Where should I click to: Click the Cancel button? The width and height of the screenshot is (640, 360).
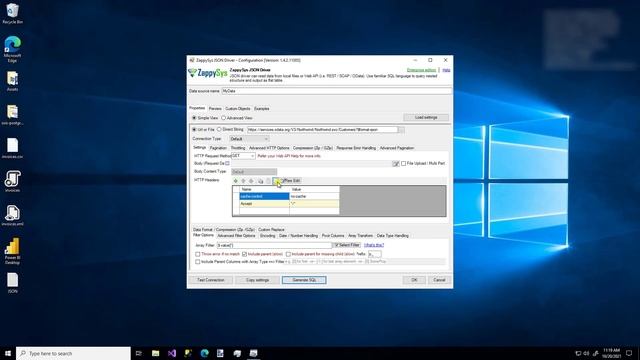point(439,280)
